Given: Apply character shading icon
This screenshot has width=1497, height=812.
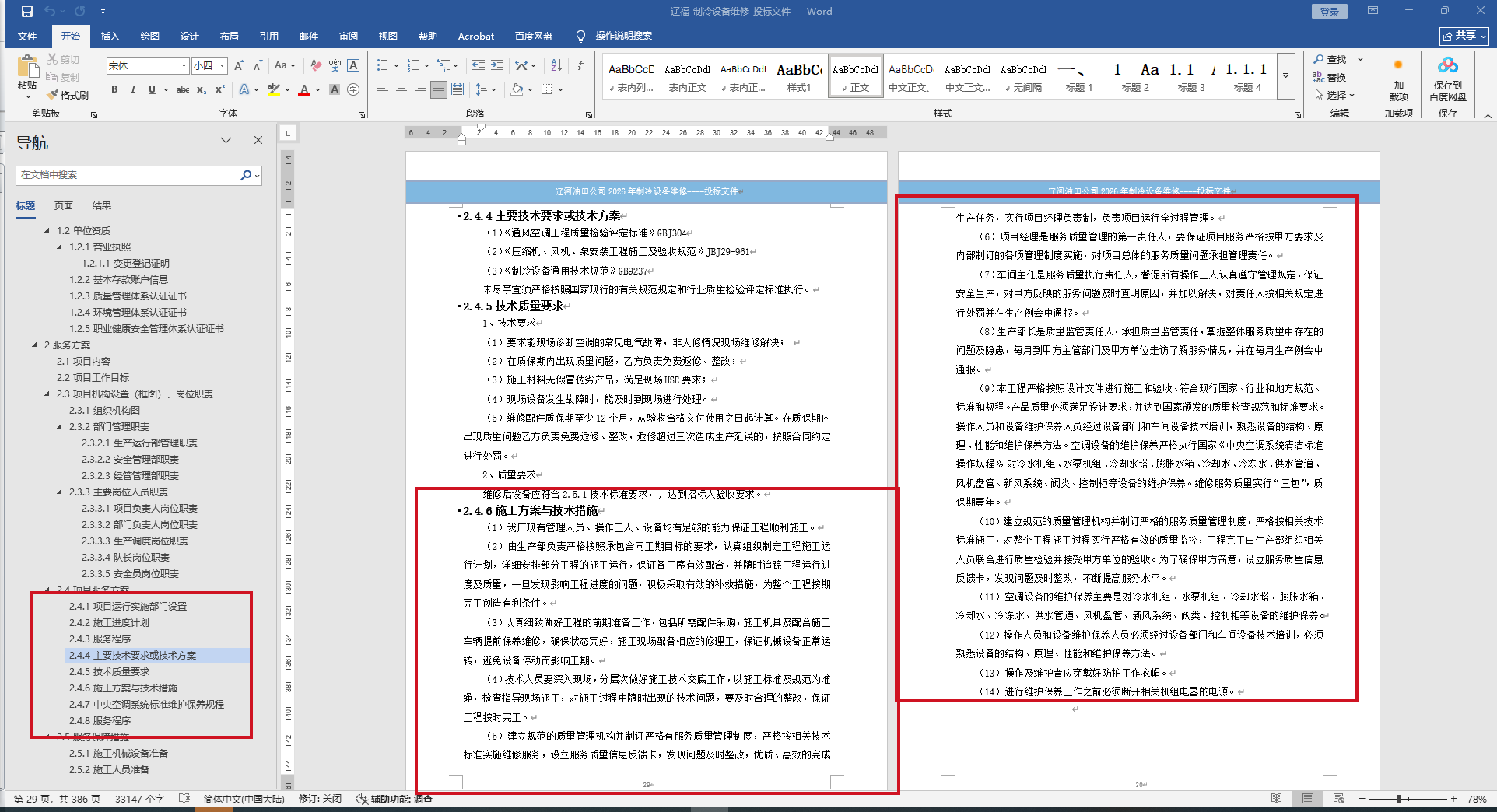Looking at the screenshot, I should [335, 89].
